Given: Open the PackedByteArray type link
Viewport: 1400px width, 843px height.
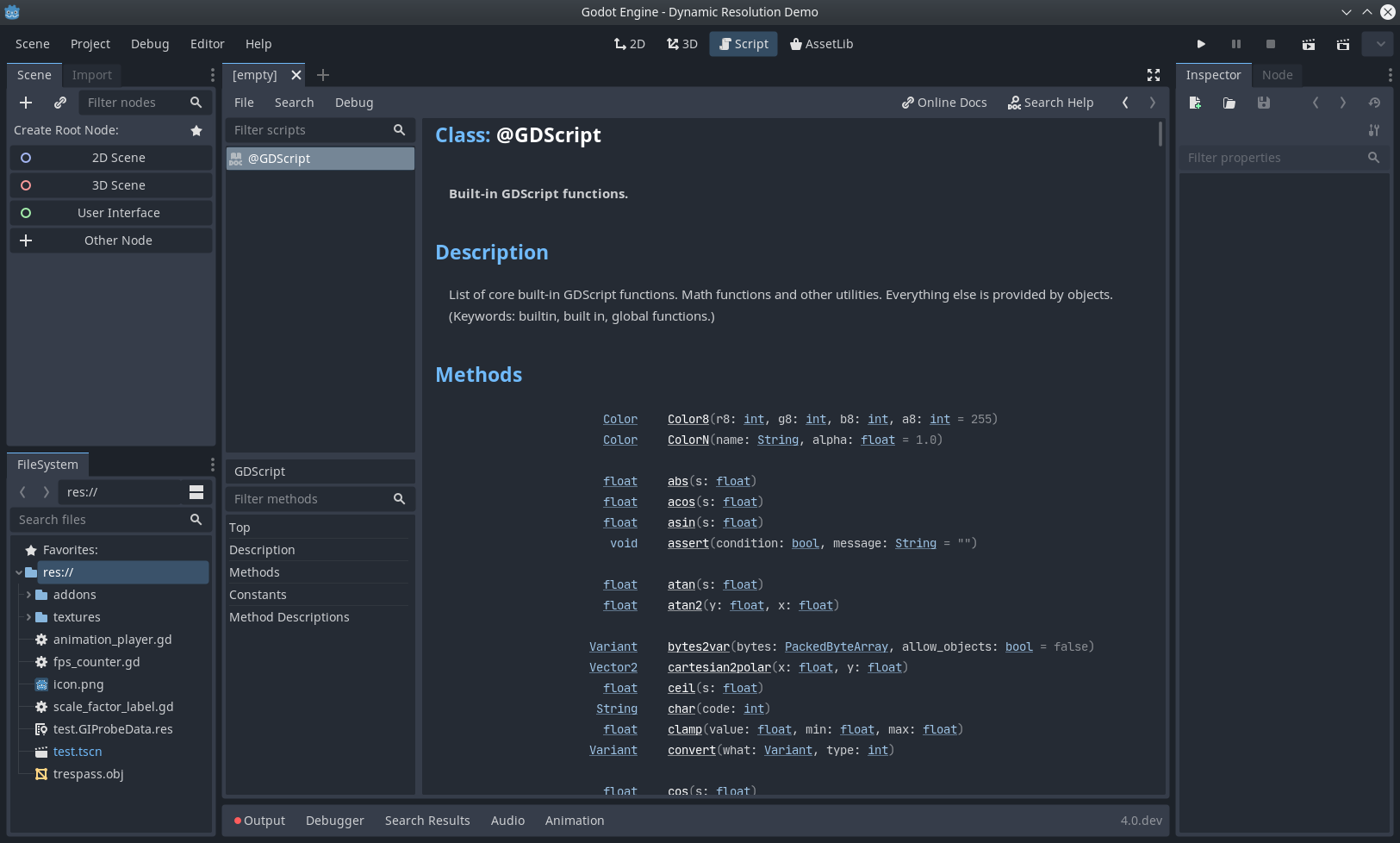Looking at the screenshot, I should [836, 646].
